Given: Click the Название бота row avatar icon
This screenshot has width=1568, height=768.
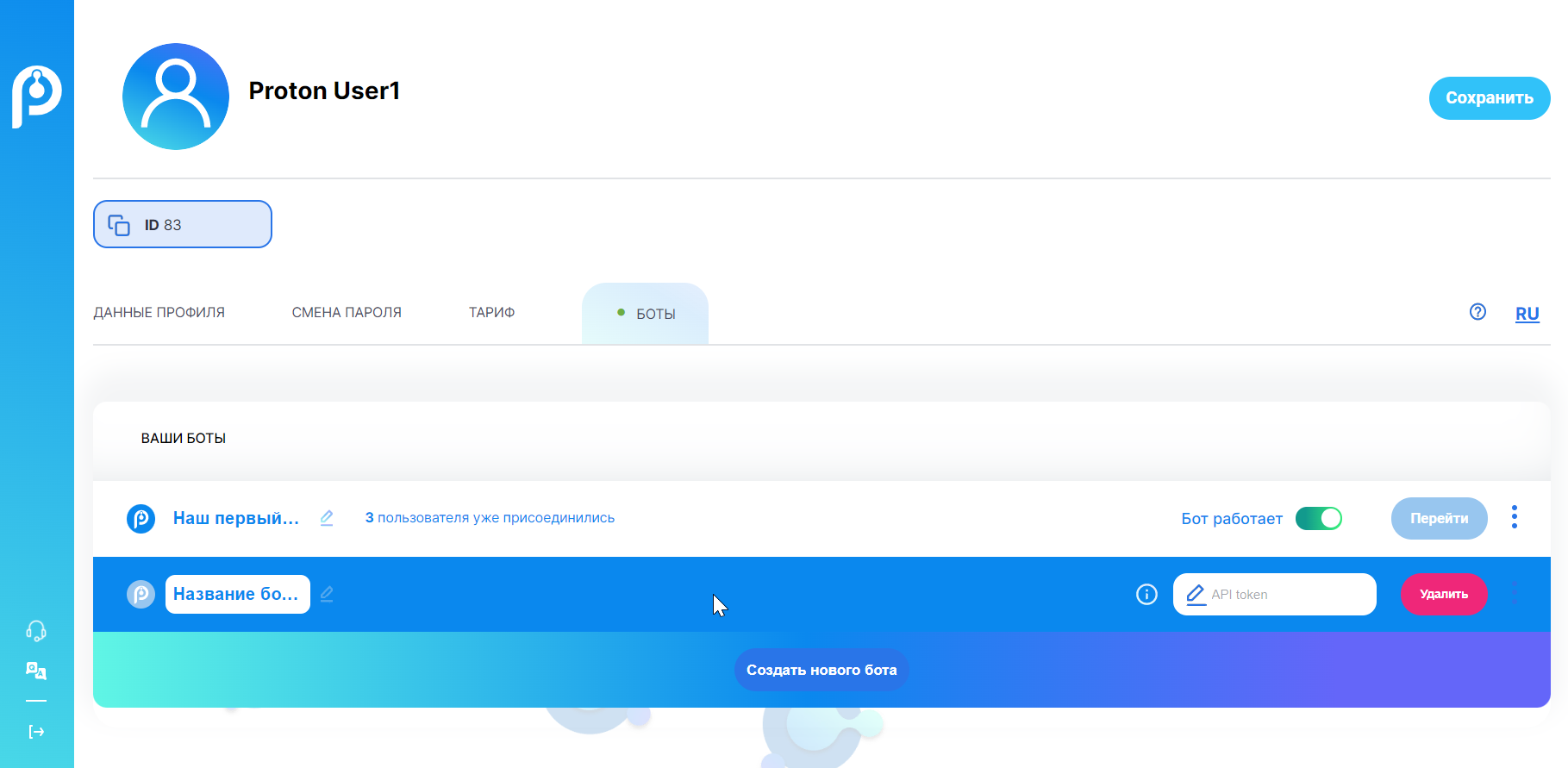Looking at the screenshot, I should [141, 594].
